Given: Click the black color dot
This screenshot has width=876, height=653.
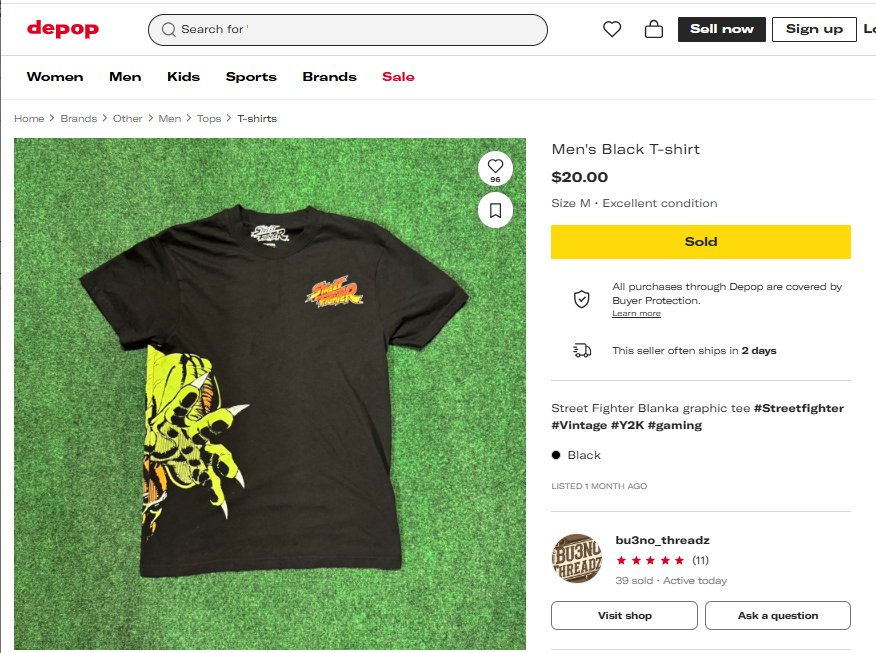Looking at the screenshot, I should pos(556,455).
